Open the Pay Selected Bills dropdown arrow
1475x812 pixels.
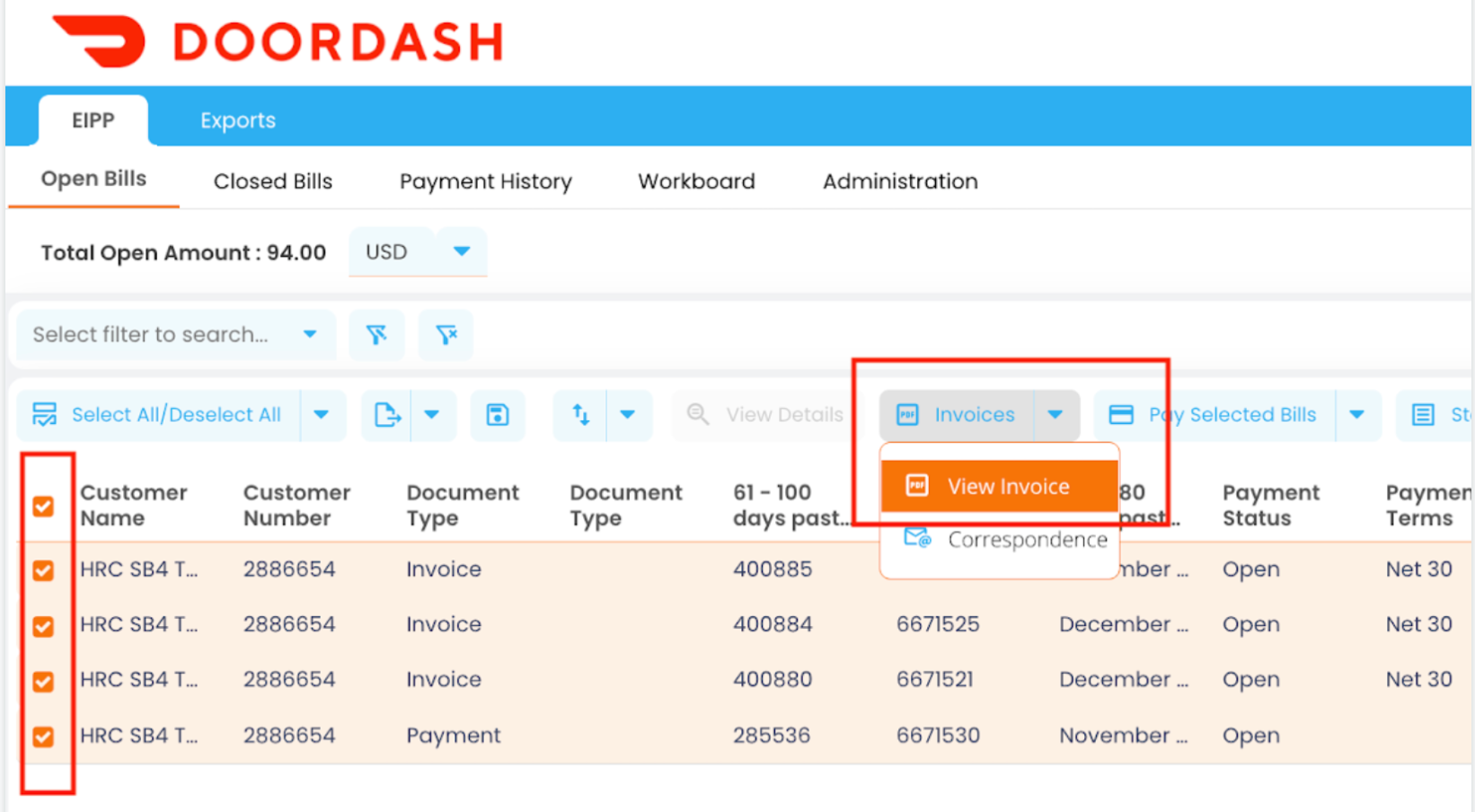pos(1356,414)
